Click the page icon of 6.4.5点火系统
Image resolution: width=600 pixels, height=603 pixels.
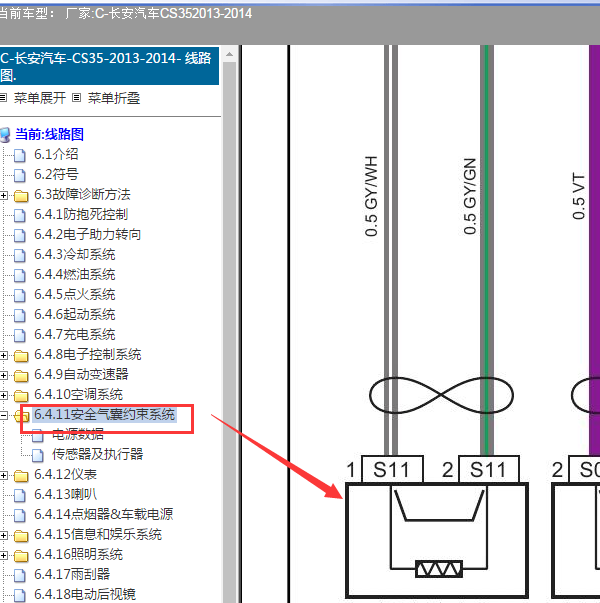pos(20,295)
